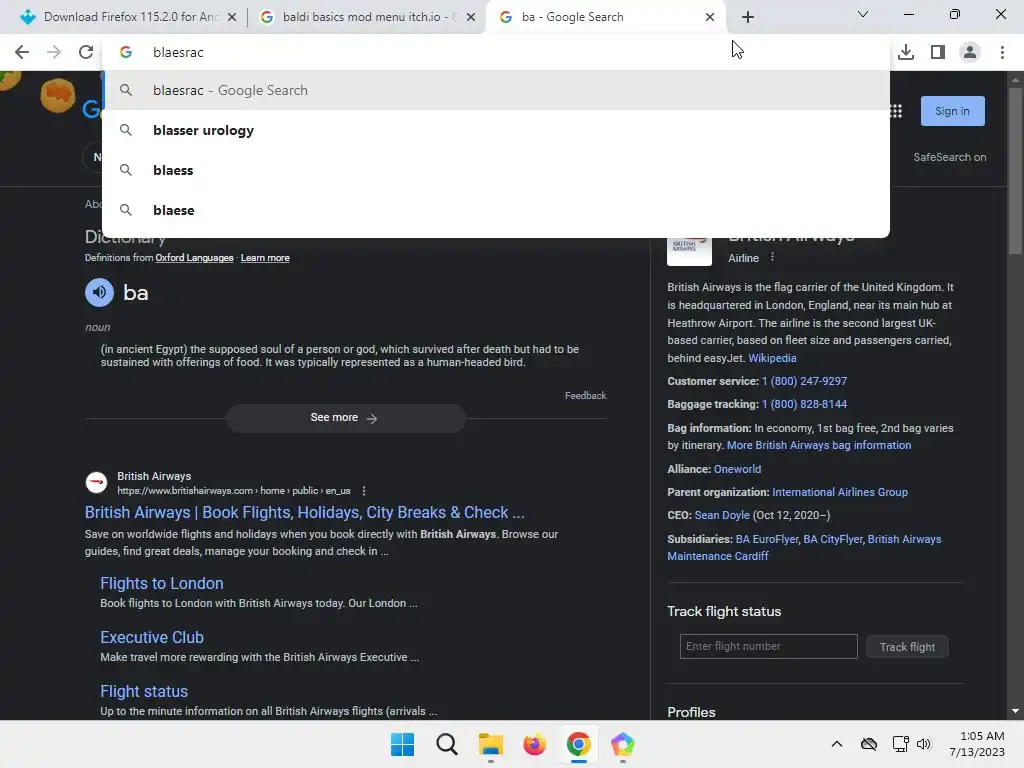The image size is (1024, 768).
Task: Click Learn more link
Action: click(x=265, y=258)
